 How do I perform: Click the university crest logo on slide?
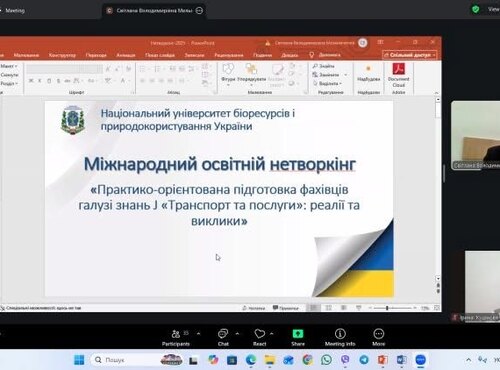click(x=73, y=120)
